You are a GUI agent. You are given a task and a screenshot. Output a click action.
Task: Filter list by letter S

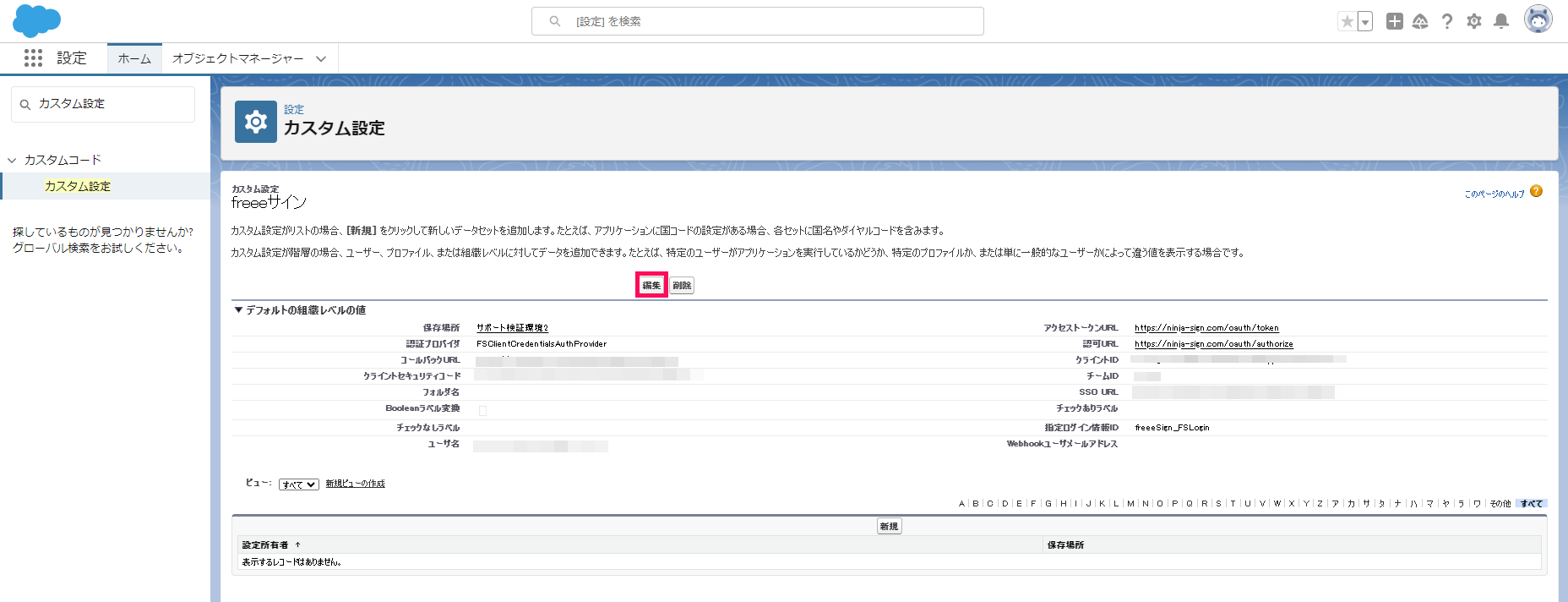point(1218,503)
